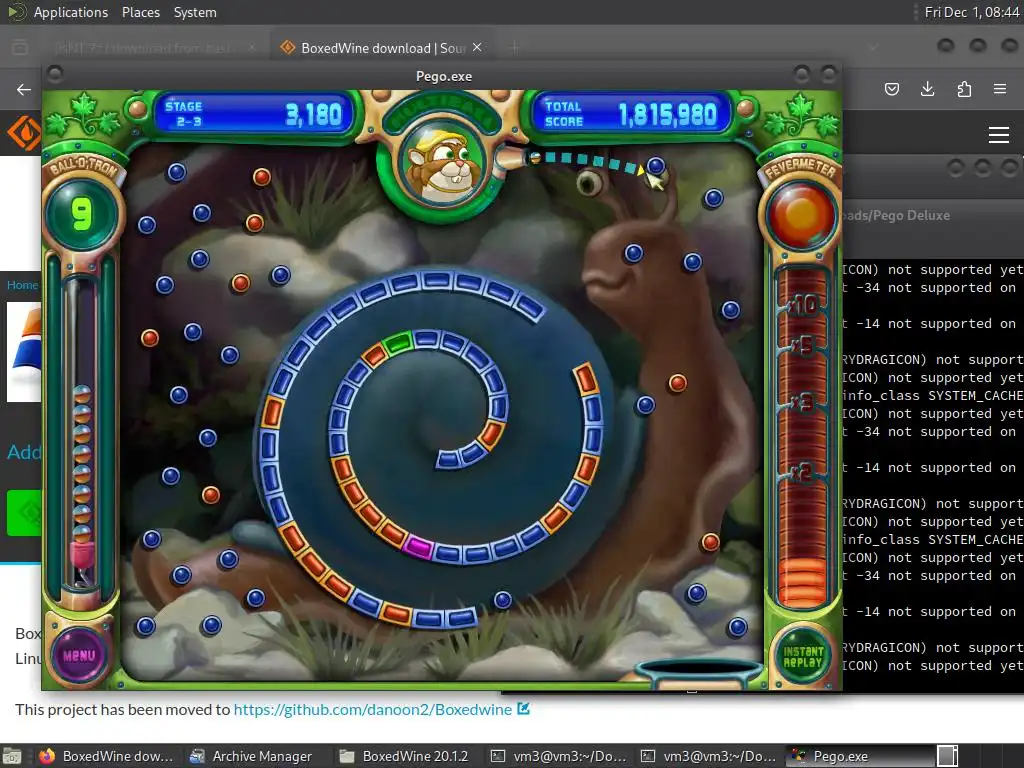This screenshot has width=1024, height=768.
Task: Click the x10 marker on Fevermeter
Action: click(x=803, y=304)
